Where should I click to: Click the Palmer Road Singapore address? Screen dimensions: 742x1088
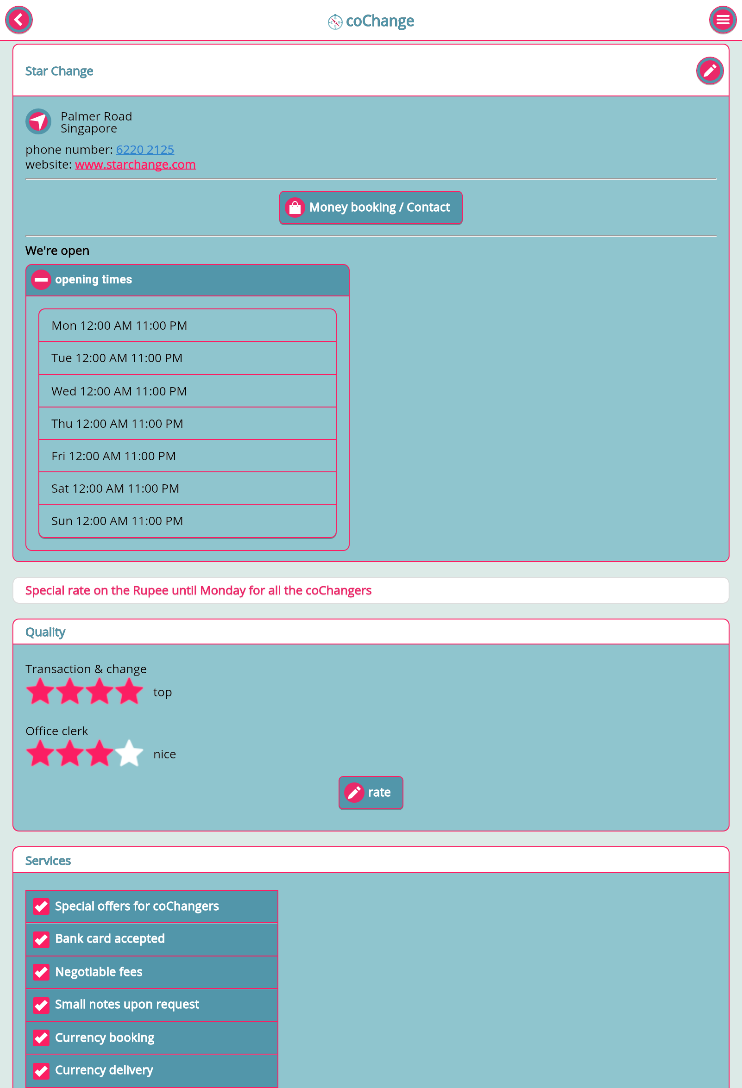(x=96, y=122)
